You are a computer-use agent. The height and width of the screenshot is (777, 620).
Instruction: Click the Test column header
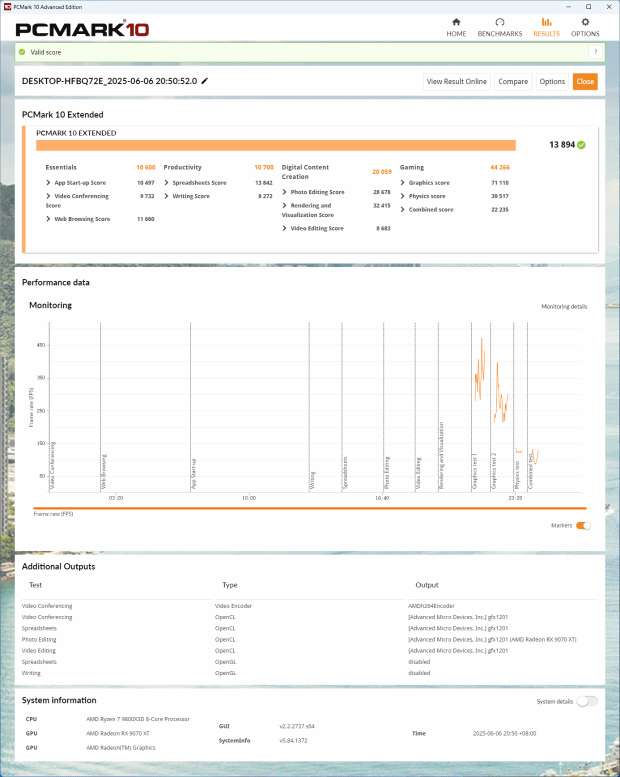(x=35, y=585)
